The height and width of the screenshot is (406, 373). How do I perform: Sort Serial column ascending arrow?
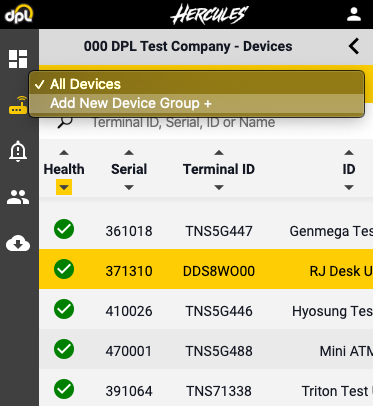(x=129, y=153)
